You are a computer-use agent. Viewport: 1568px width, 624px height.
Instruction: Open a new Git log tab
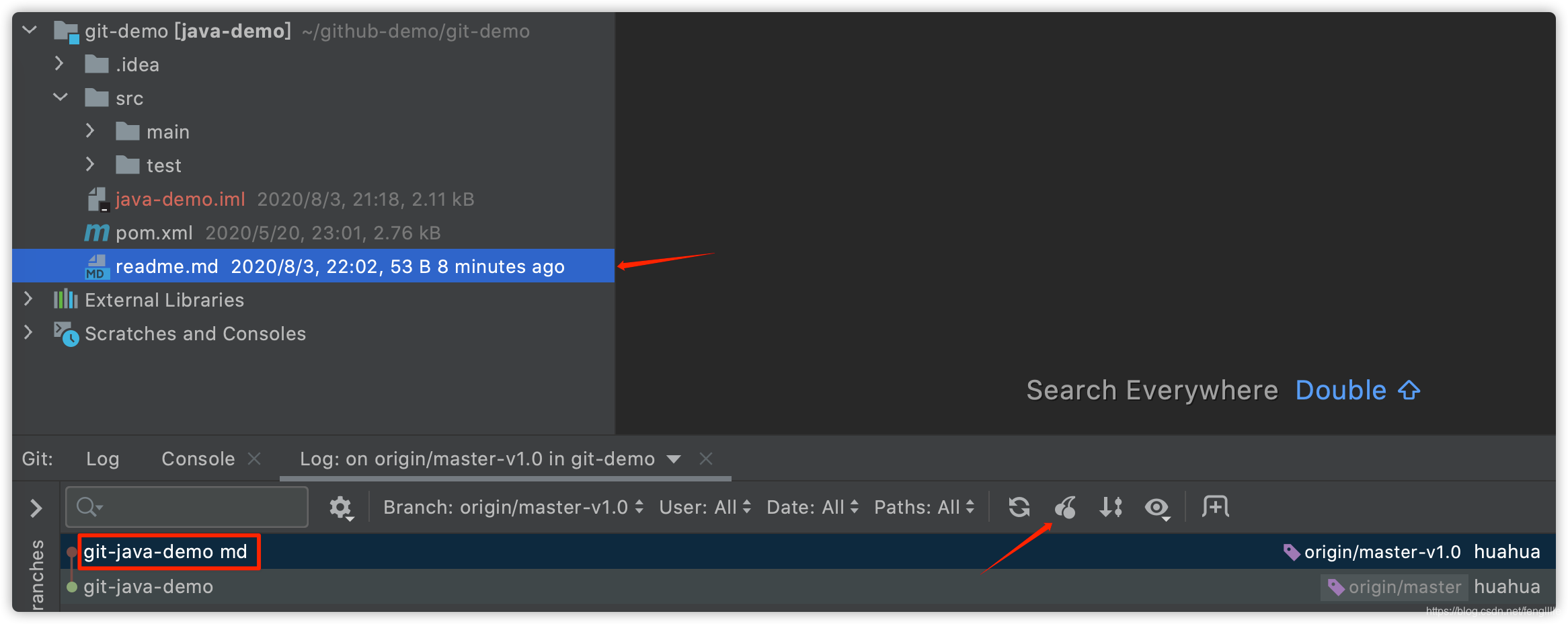point(1216,507)
